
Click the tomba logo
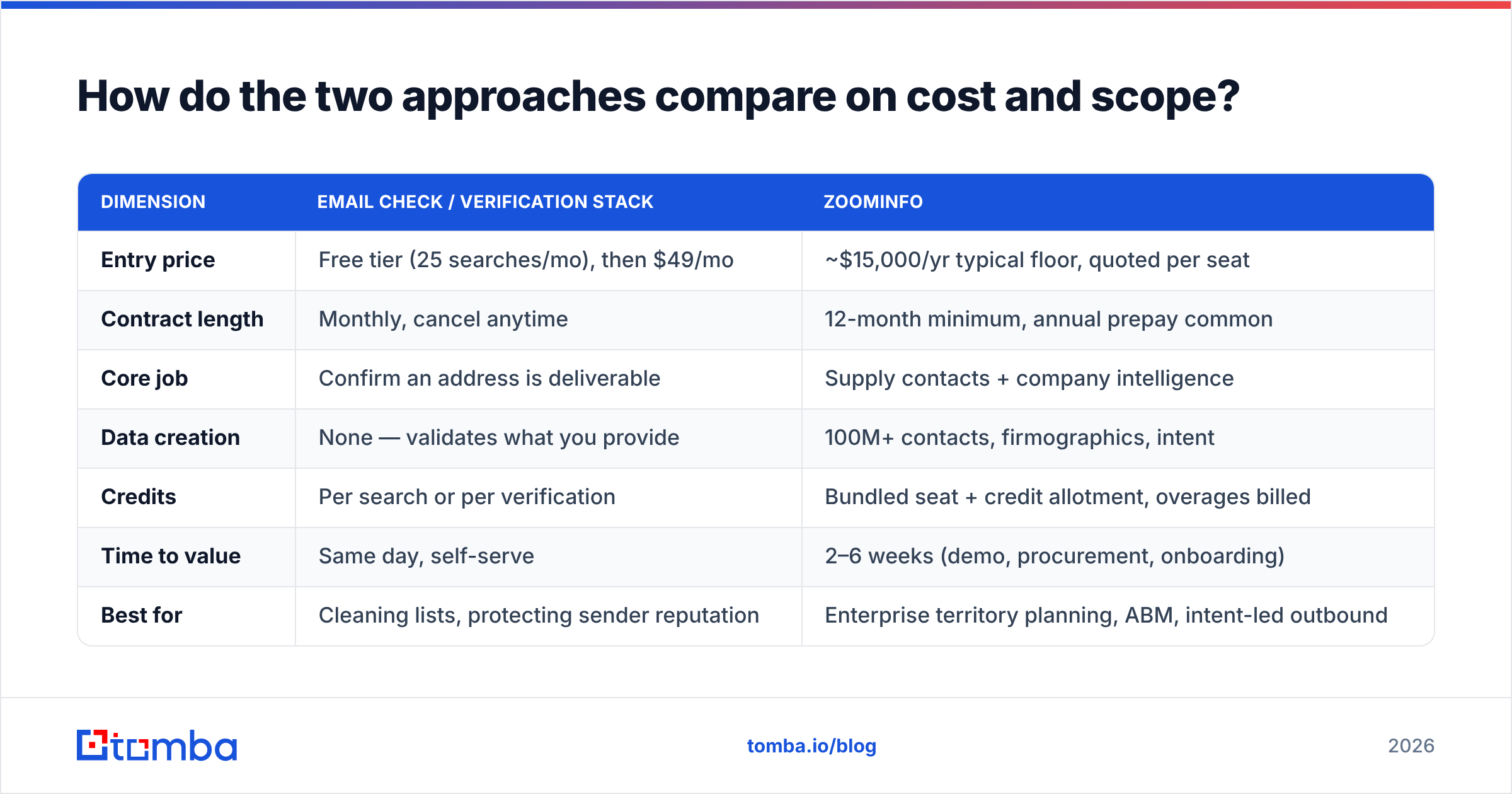pyautogui.click(x=157, y=745)
